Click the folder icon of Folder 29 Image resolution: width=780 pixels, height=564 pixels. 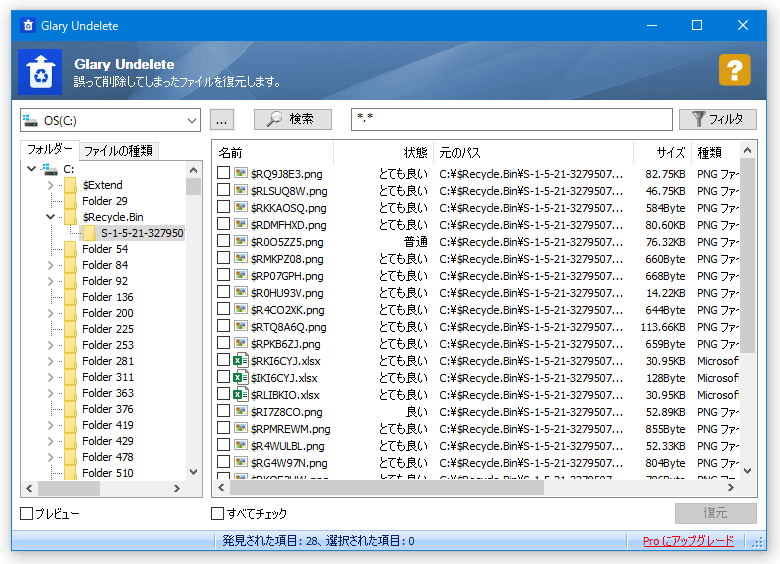71,201
